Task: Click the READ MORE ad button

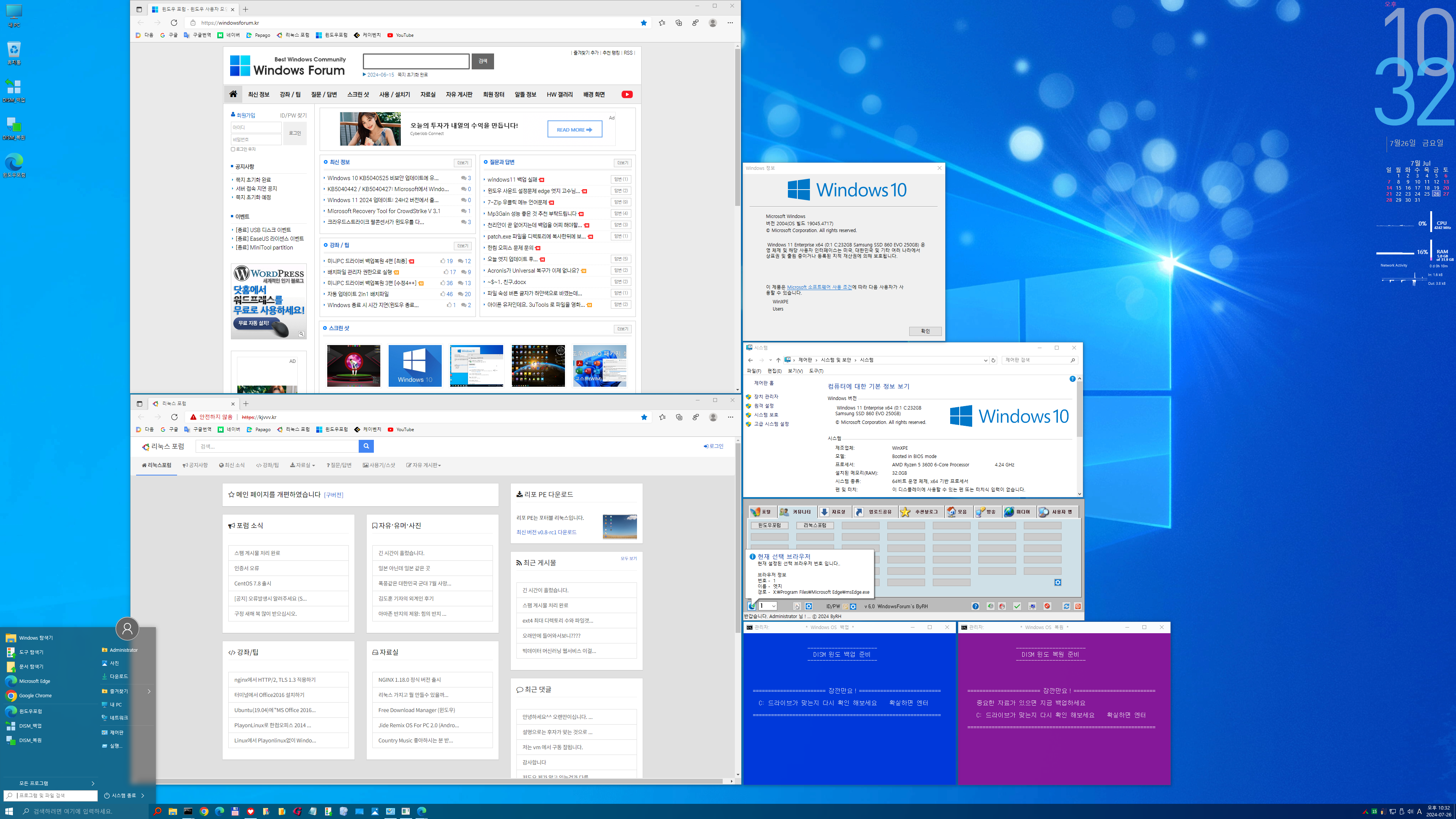Action: pos(574,129)
